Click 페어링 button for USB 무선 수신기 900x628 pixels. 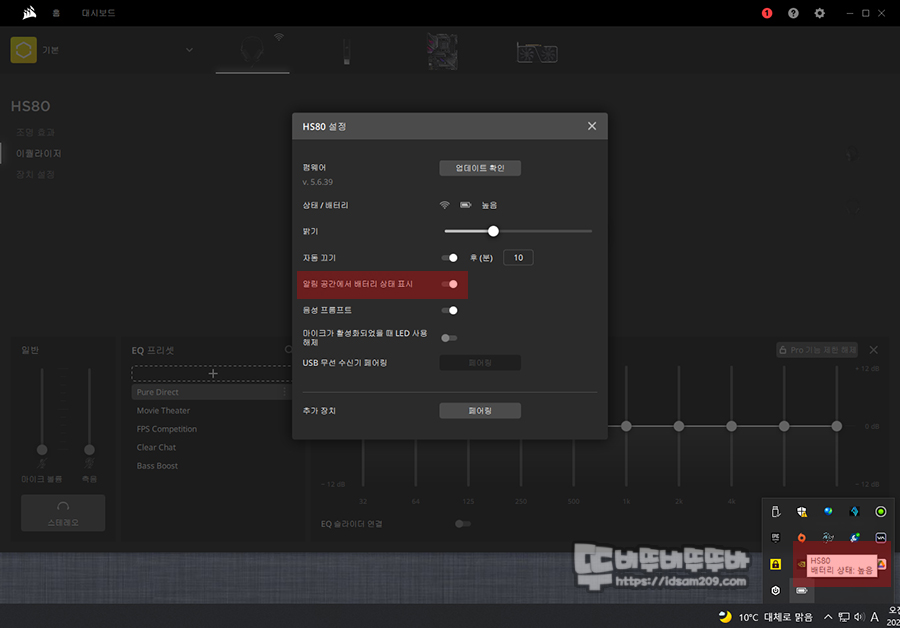[480, 363]
